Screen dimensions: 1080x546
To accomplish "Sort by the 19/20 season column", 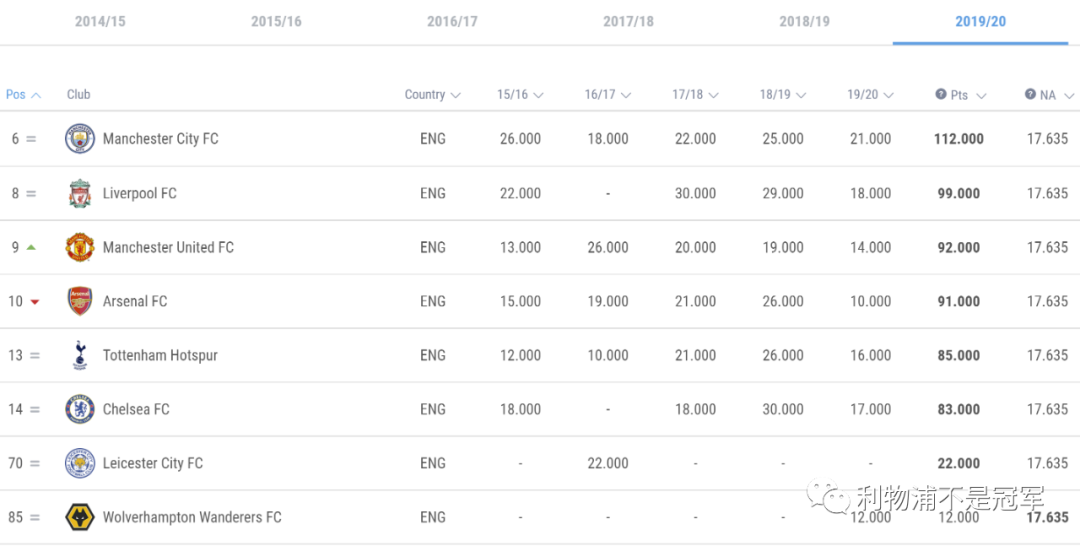I will pyautogui.click(x=870, y=95).
